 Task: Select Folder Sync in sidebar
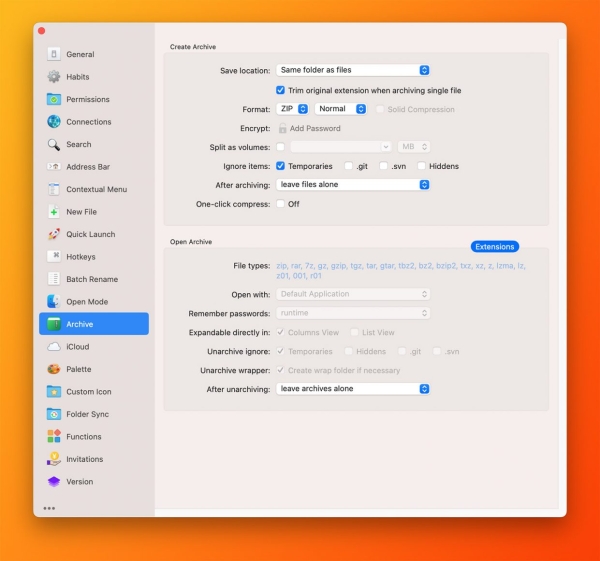[x=94, y=414]
